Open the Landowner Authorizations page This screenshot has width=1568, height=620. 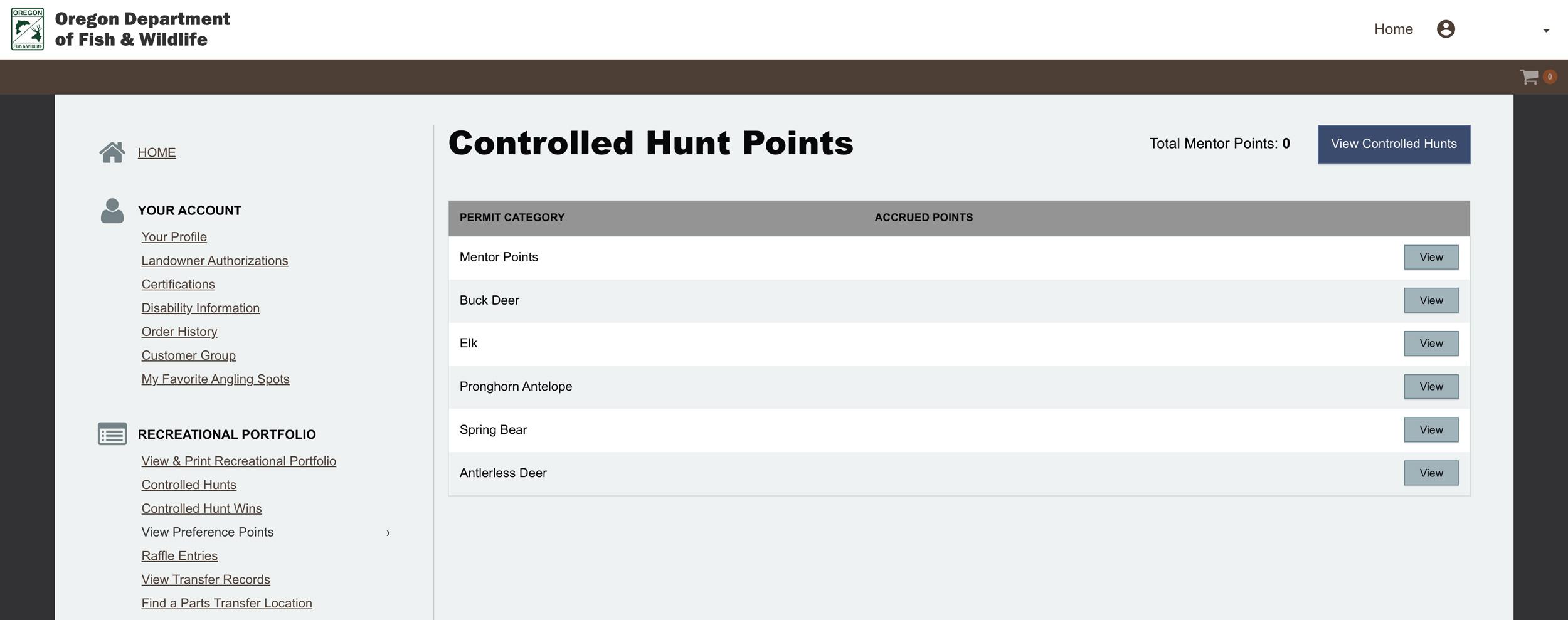coord(215,260)
